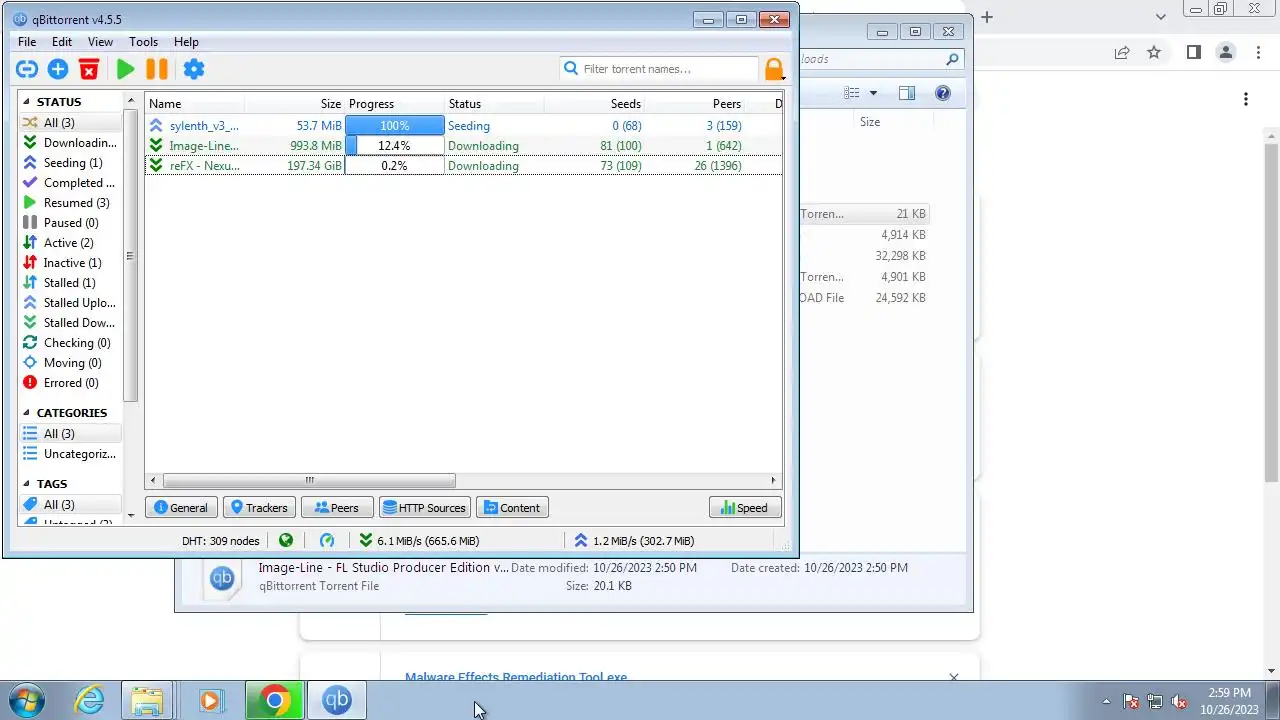Select the Completed status filter
The width and height of the screenshot is (1280, 720).
pyautogui.click(x=70, y=183)
